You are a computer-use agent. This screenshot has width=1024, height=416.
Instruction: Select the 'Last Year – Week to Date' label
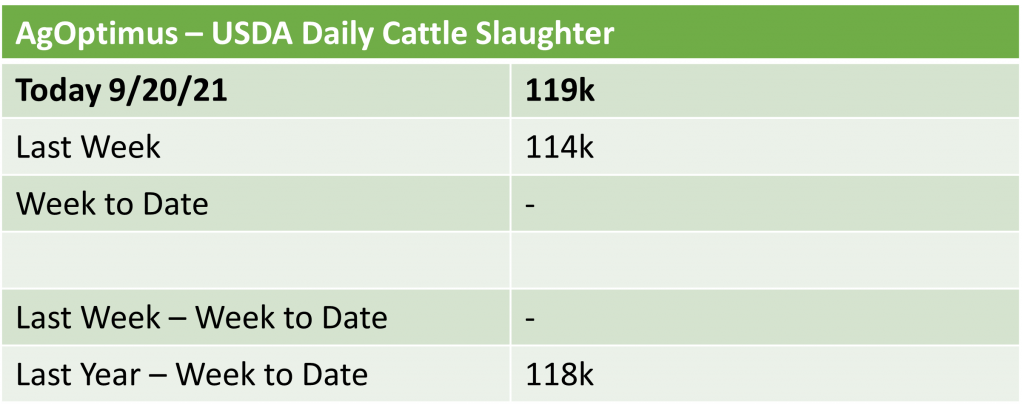[x=192, y=374]
